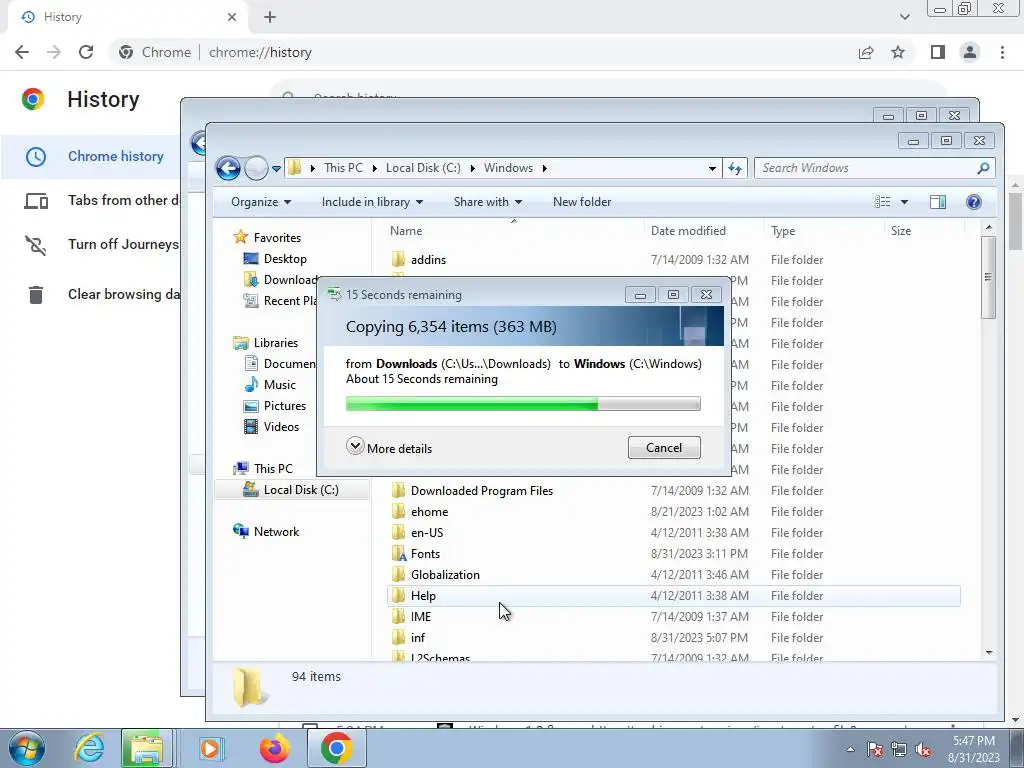Screen dimensions: 1024x768
Task: Open Chrome profile avatar icon
Action: pos(970,52)
